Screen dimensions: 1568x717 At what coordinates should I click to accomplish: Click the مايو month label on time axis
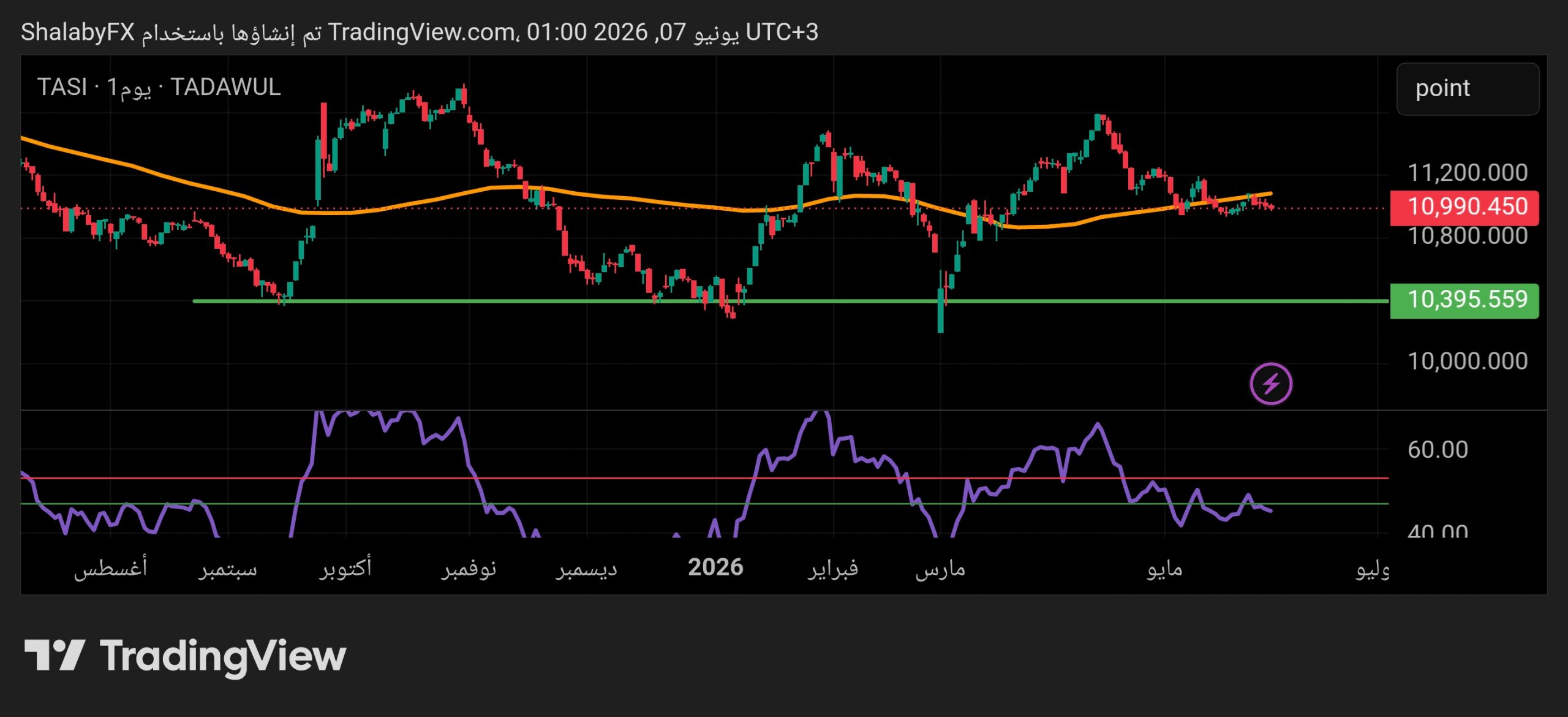(x=1164, y=569)
